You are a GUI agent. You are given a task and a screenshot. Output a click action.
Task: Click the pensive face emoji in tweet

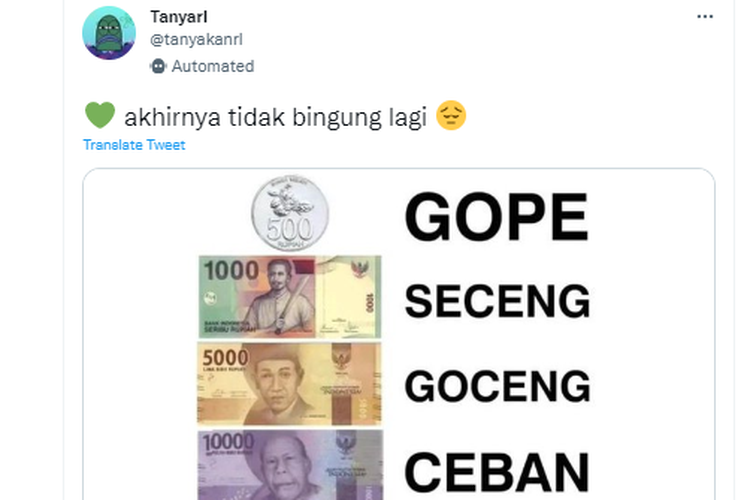click(451, 115)
